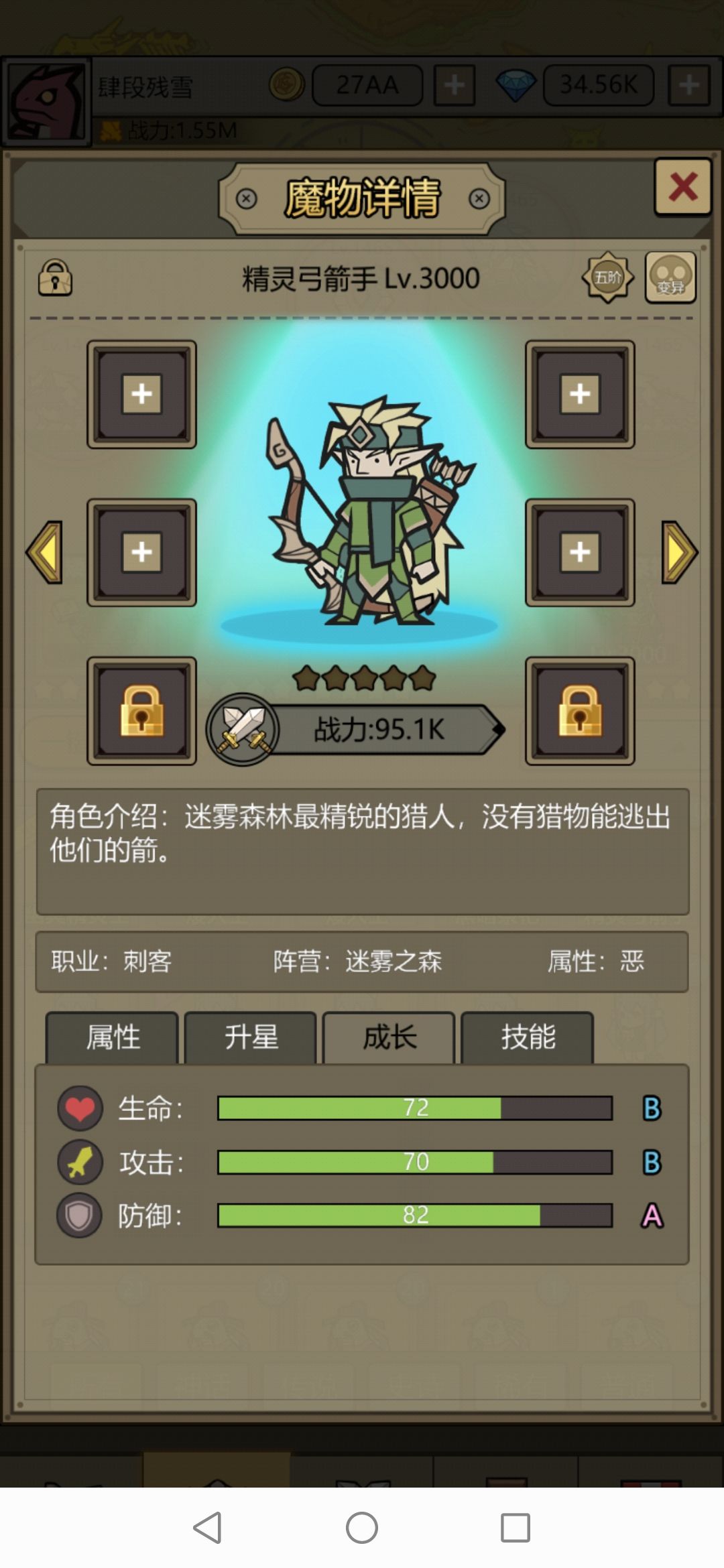This screenshot has width=724, height=1568.
Task: Select the 成长 tab
Action: pos(389,1037)
